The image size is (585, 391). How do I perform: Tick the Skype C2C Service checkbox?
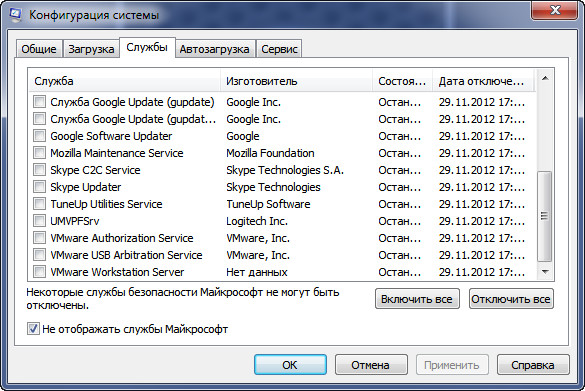[x=39, y=170]
